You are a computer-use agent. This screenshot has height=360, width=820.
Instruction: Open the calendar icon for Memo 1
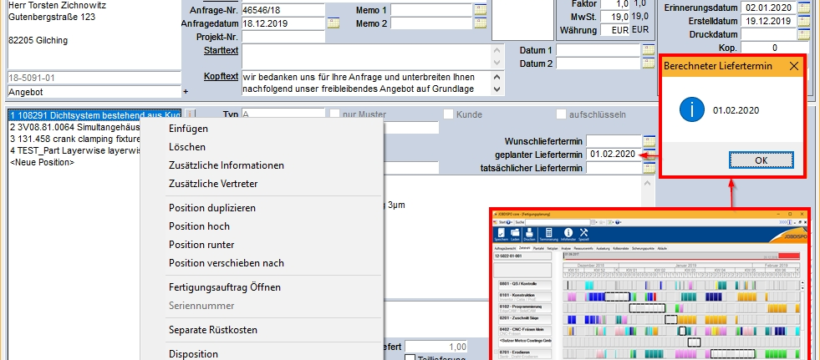(480, 10)
